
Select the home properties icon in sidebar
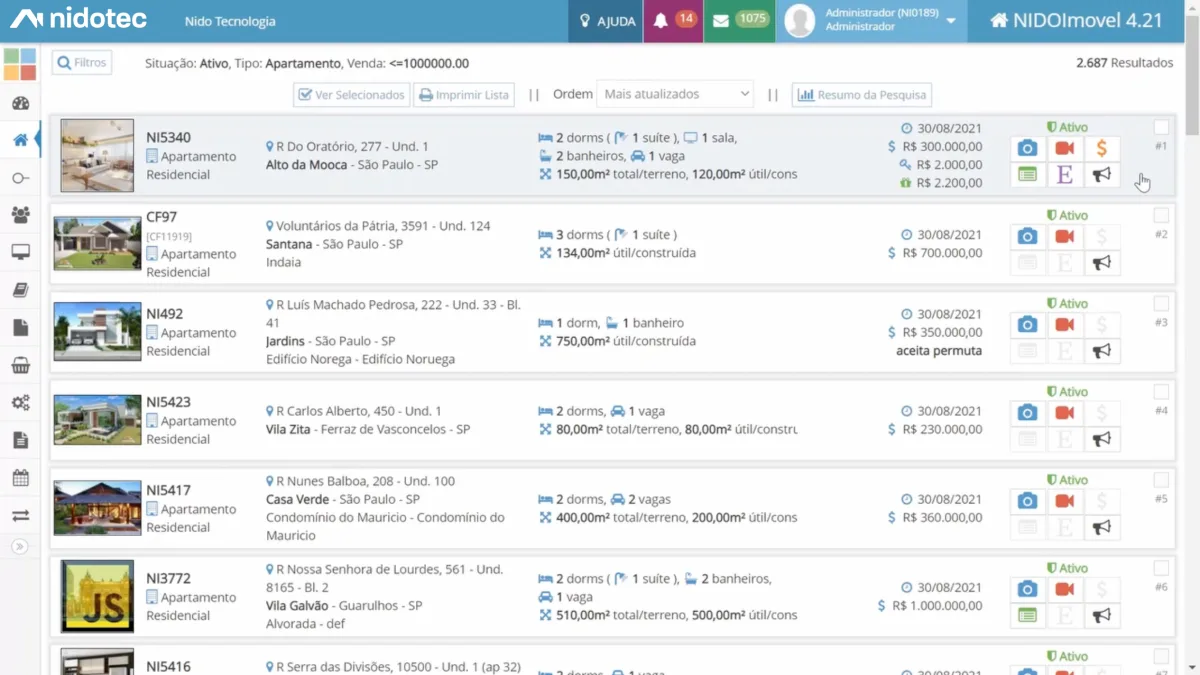click(x=20, y=140)
